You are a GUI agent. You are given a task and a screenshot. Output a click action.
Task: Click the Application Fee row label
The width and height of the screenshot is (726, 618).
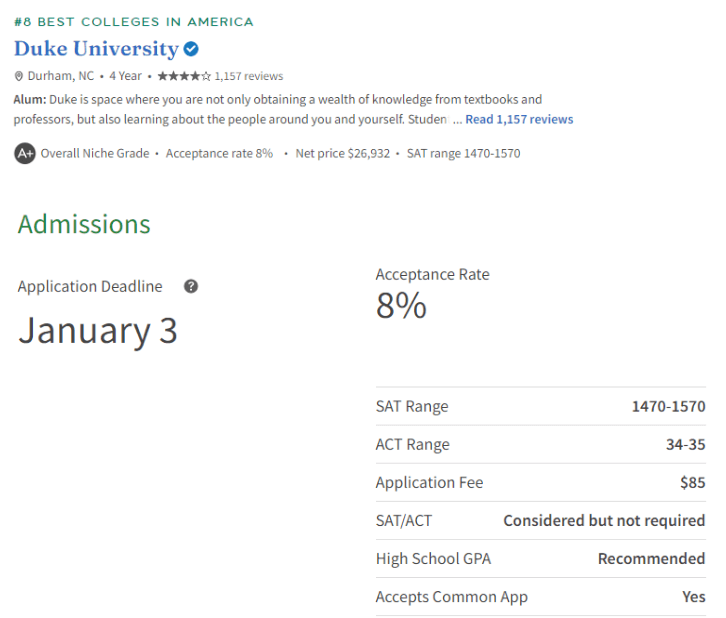click(429, 482)
